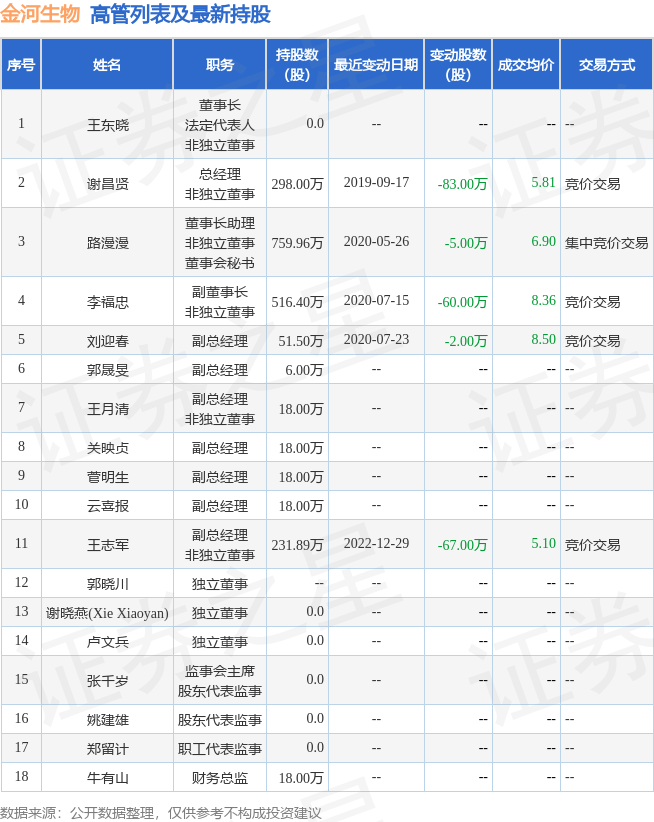
Task: Click the 高管列表及最新持股 heading
Action: (x=180, y=14)
